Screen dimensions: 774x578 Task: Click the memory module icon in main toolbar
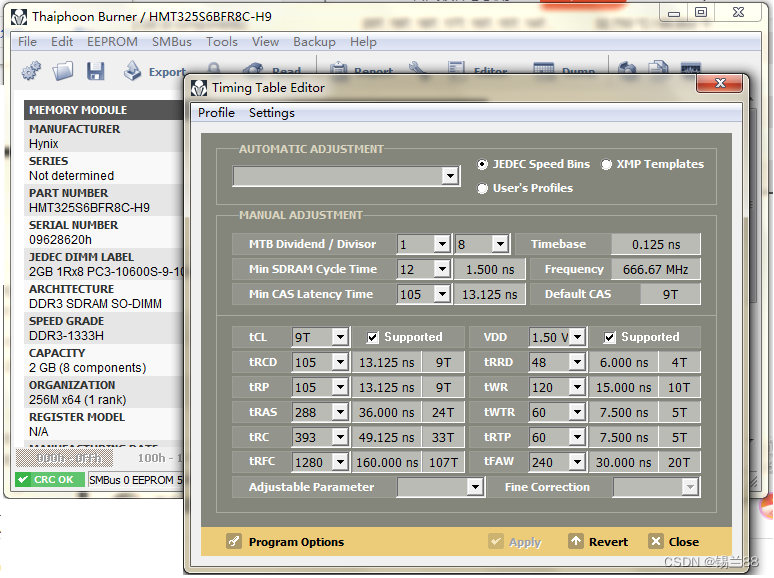691,69
